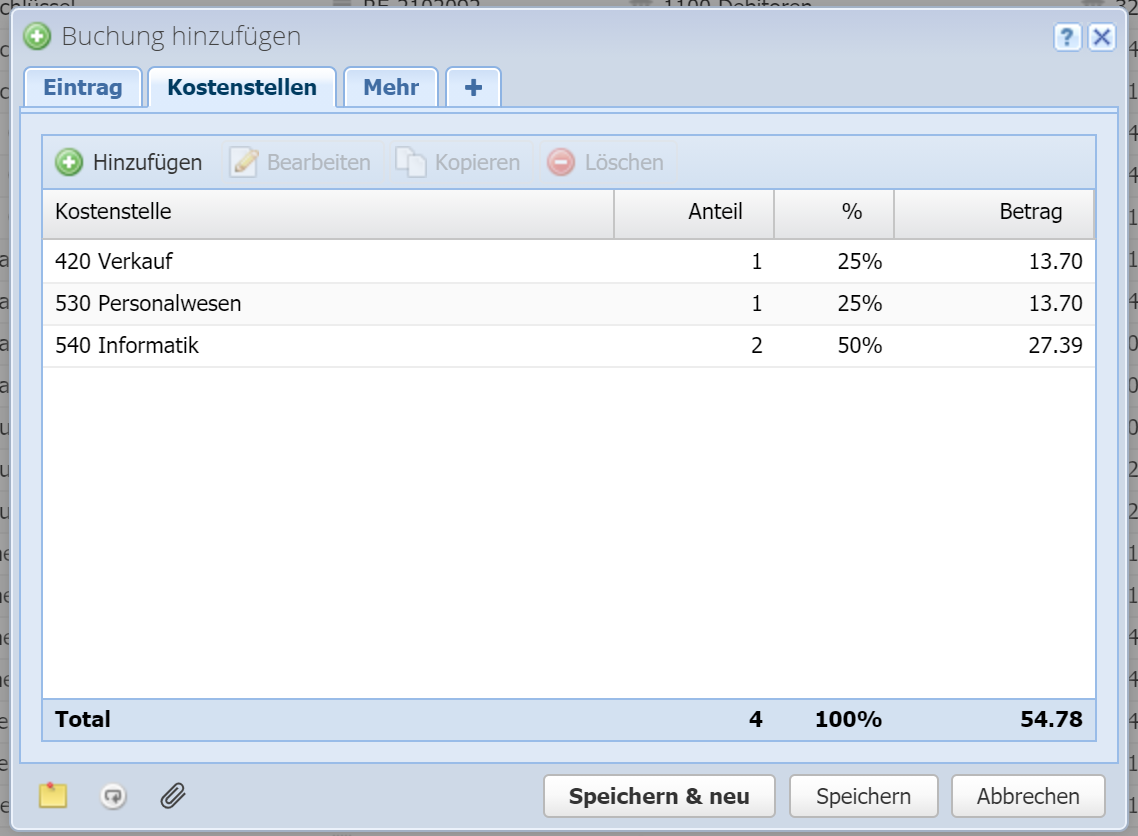Open the Mehr tab
The height and width of the screenshot is (836, 1138).
pos(390,88)
